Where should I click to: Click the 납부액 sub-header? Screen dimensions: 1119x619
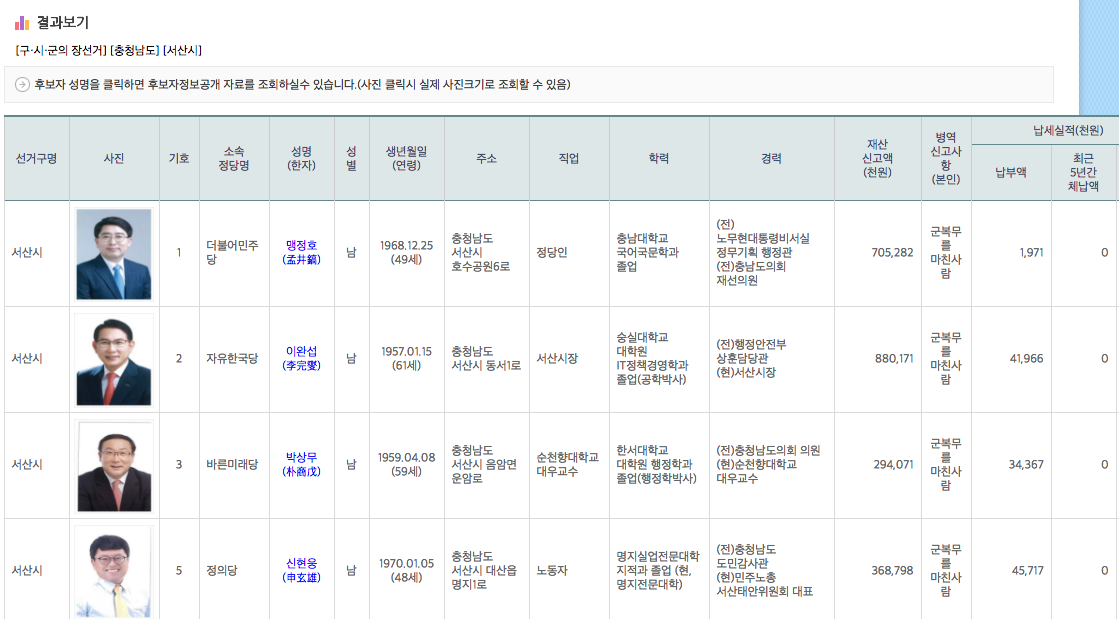(1011, 172)
